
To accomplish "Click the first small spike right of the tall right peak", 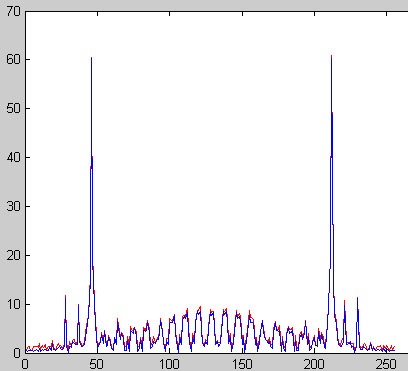I will tap(344, 301).
